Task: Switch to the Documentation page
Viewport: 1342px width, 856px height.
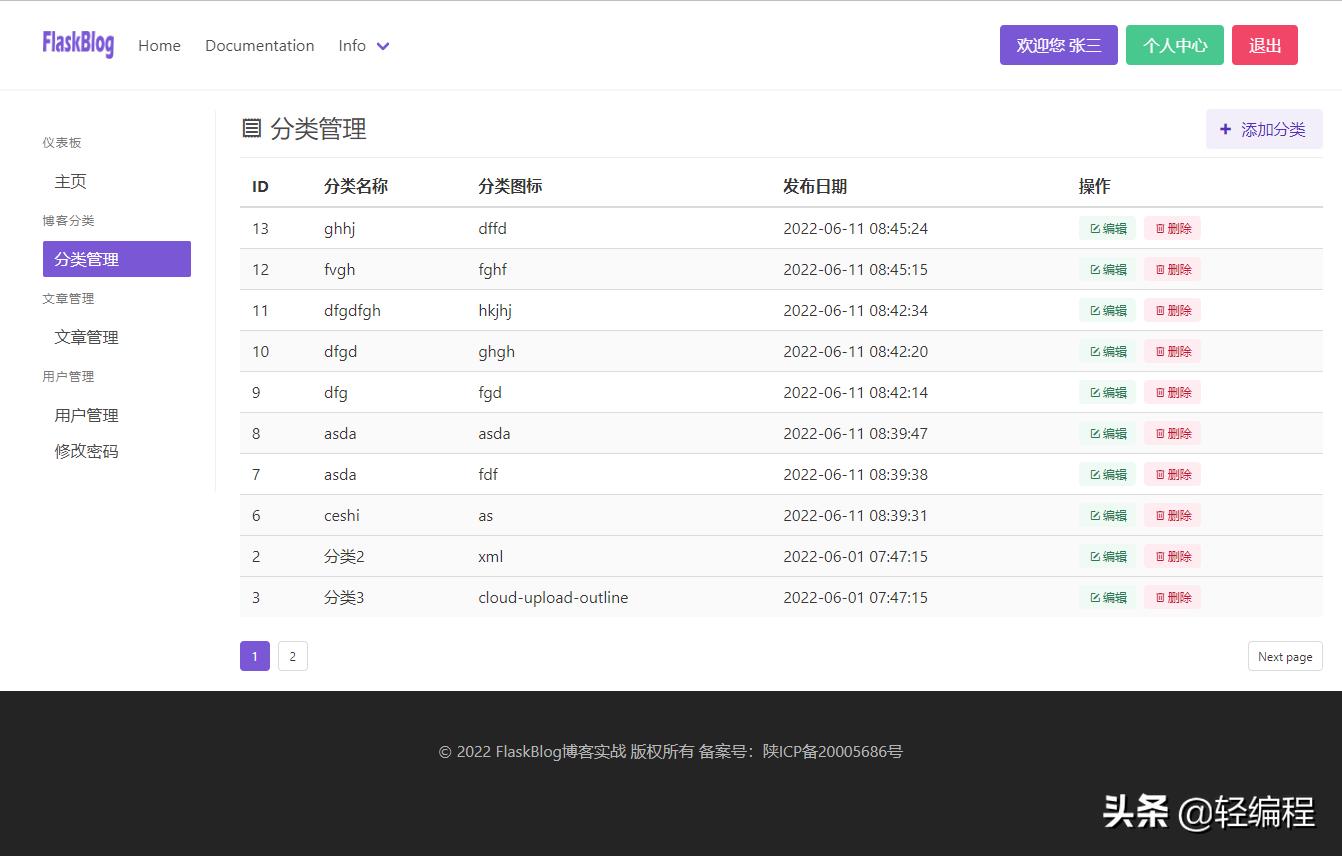Action: point(259,45)
